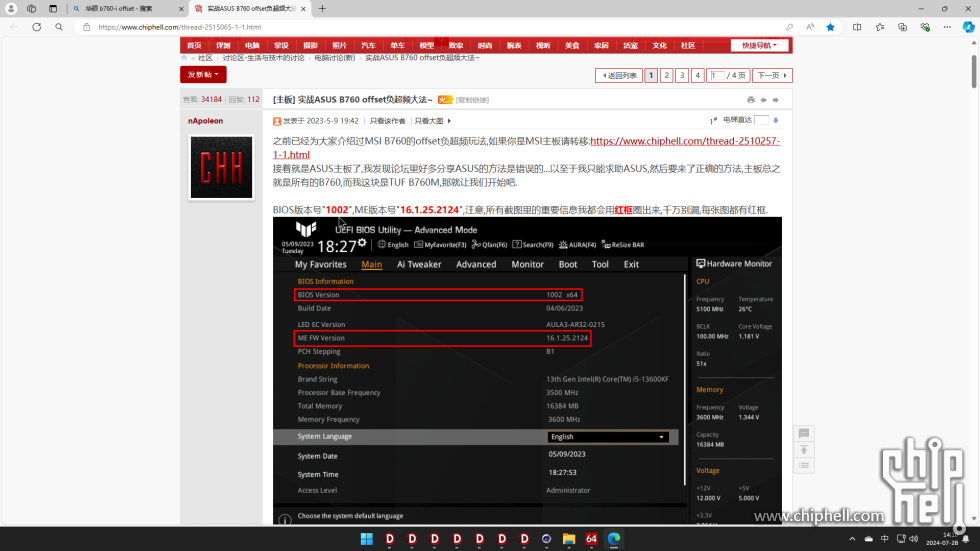Image resolution: width=980 pixels, height=551 pixels.
Task: Click the list floating side button
Action: (804, 465)
